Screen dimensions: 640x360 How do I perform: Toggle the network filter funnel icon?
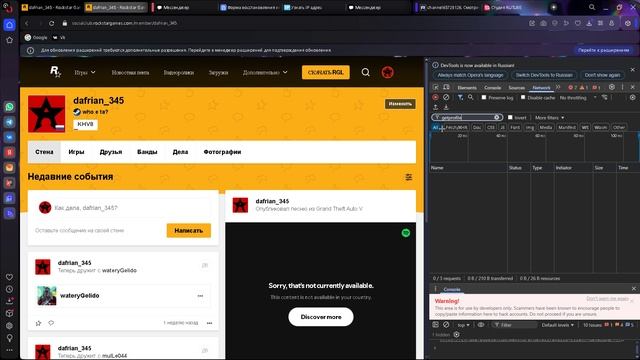coord(460,98)
